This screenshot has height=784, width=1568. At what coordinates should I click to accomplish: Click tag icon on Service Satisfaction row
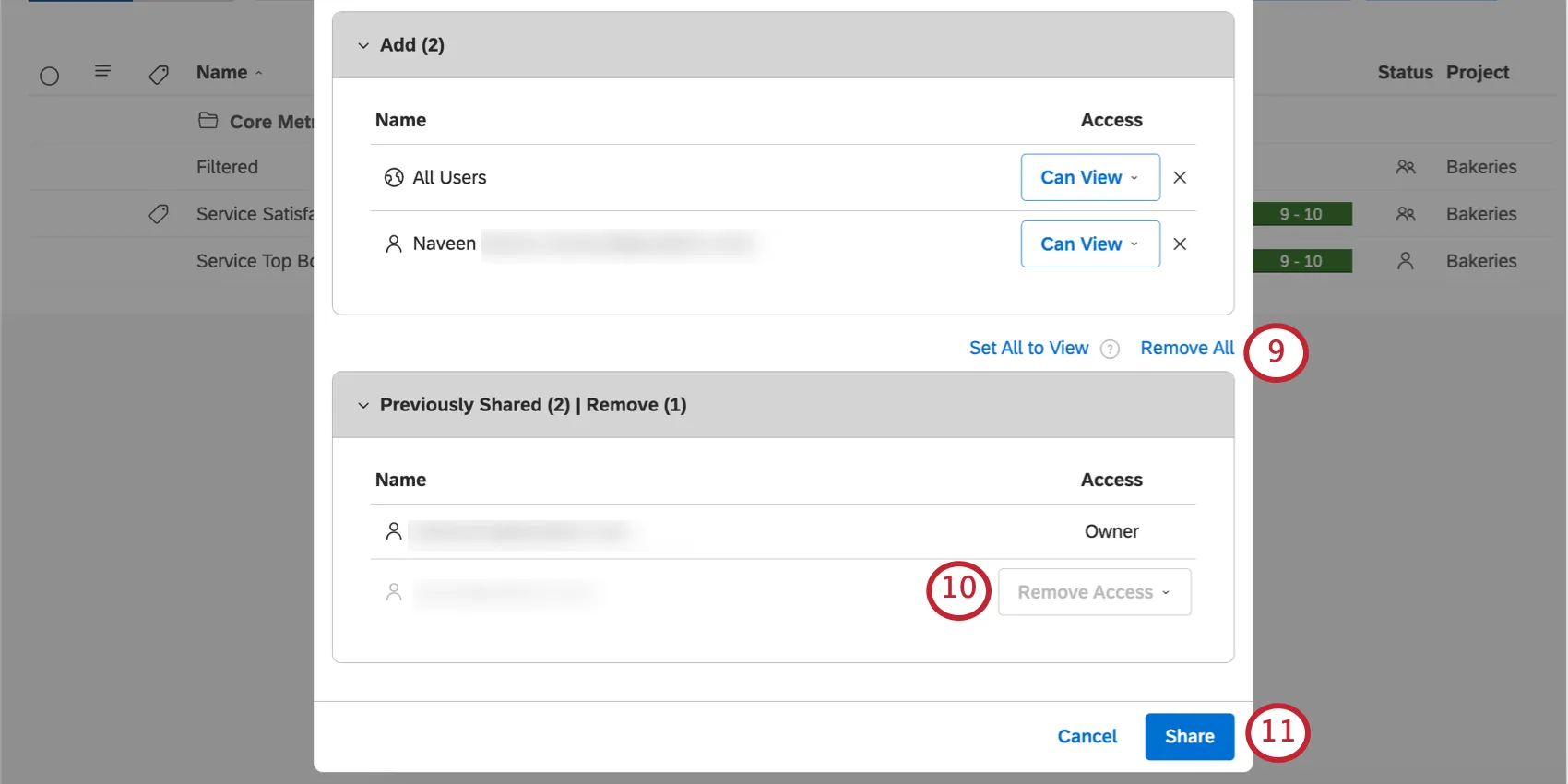pyautogui.click(x=159, y=214)
